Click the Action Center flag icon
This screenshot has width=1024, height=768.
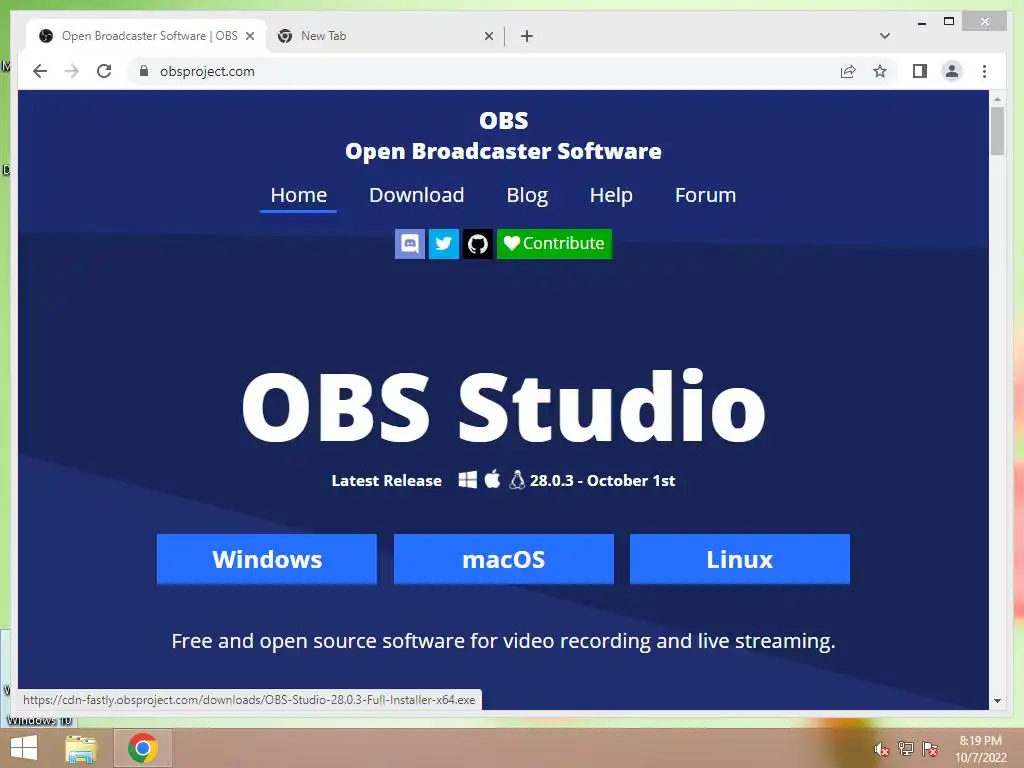(930, 749)
